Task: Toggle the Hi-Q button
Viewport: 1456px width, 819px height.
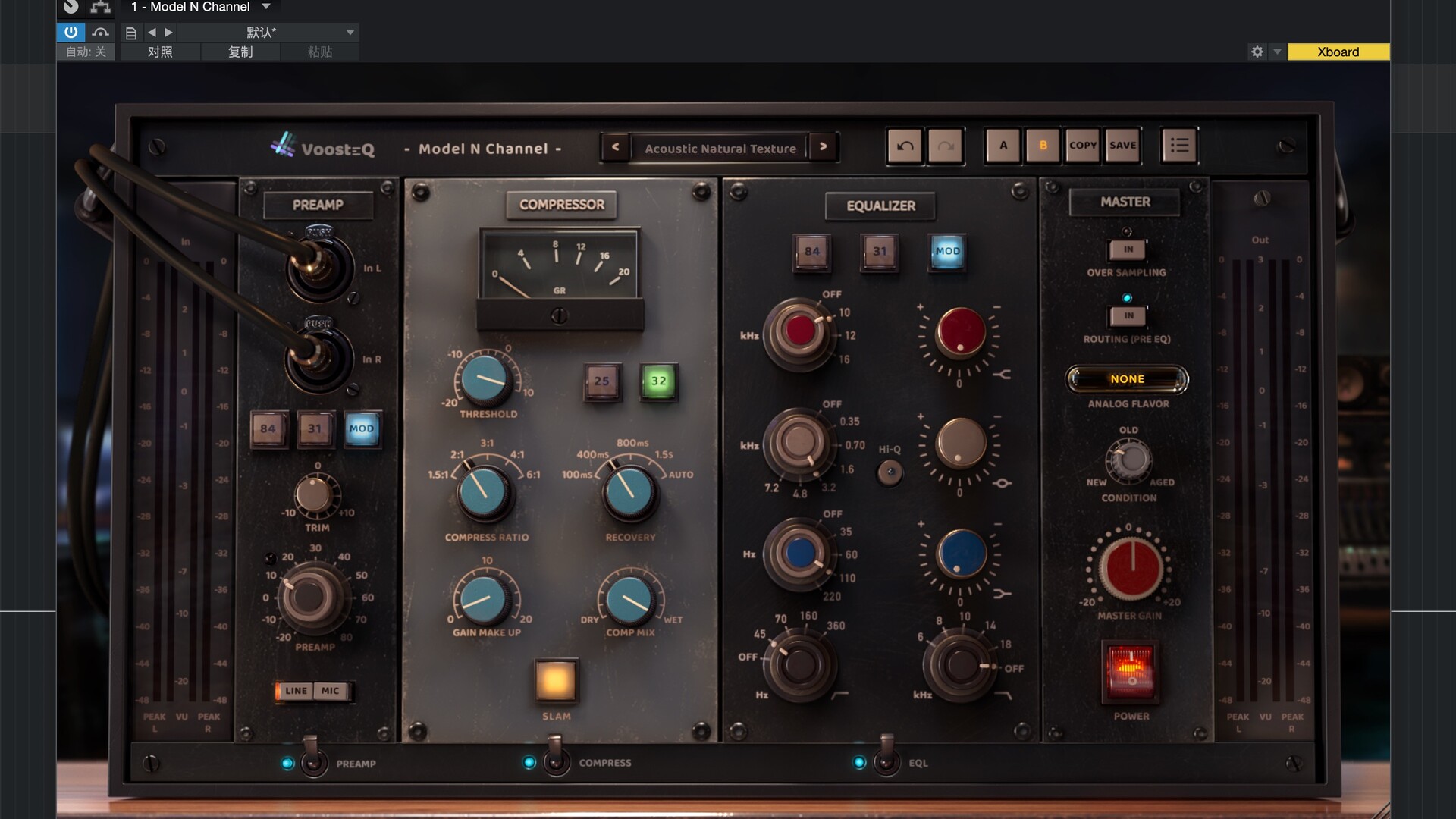Action: 890,473
